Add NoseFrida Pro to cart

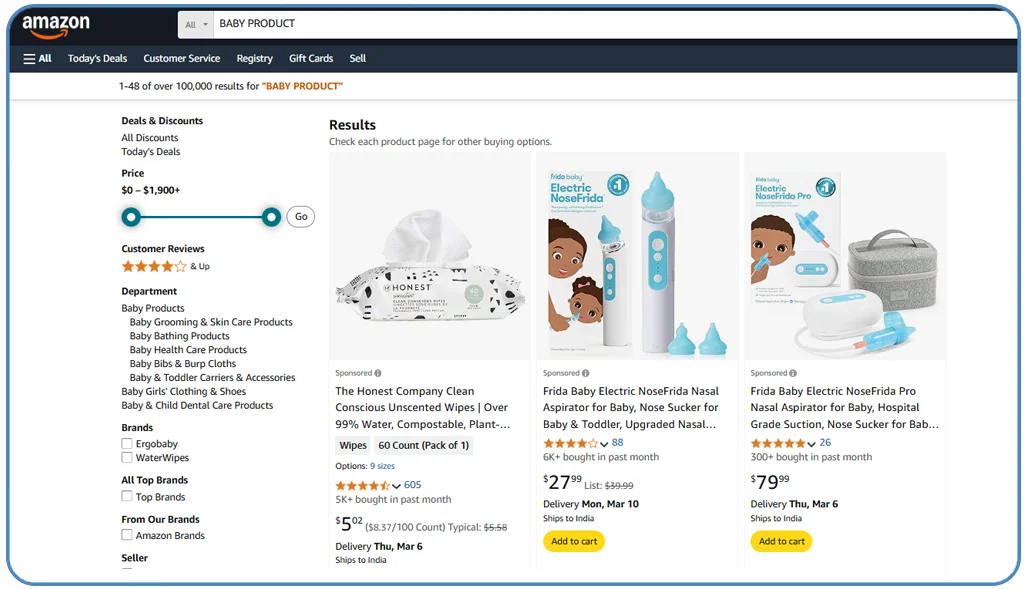pyautogui.click(x=781, y=541)
